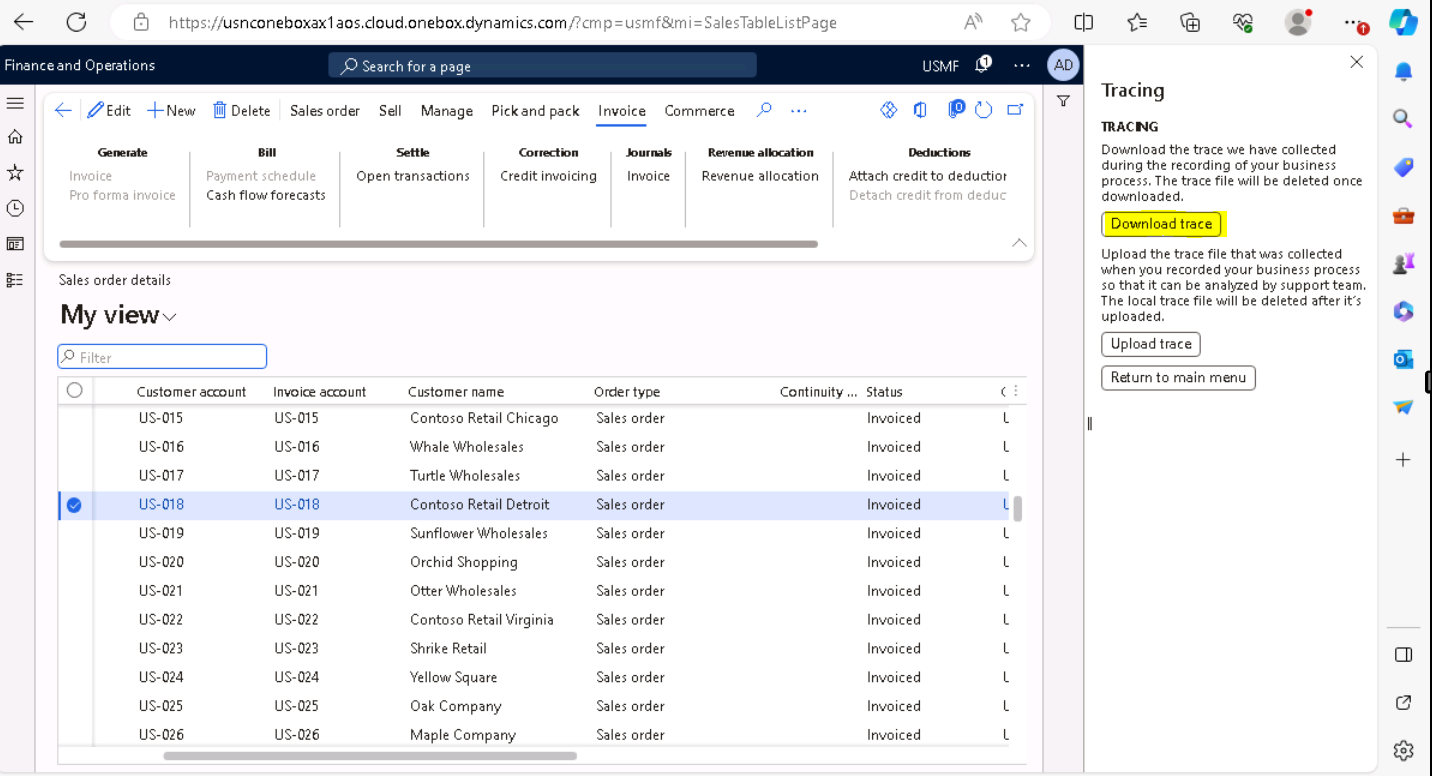The height and width of the screenshot is (776, 1432).
Task: Show the filter pane funnel icon
Action: 1063,101
